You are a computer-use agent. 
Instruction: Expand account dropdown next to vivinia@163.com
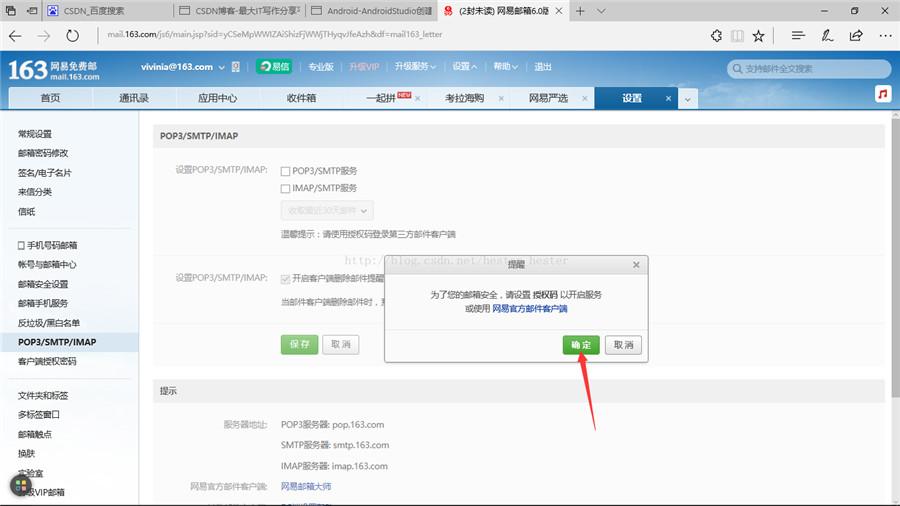tap(221, 67)
